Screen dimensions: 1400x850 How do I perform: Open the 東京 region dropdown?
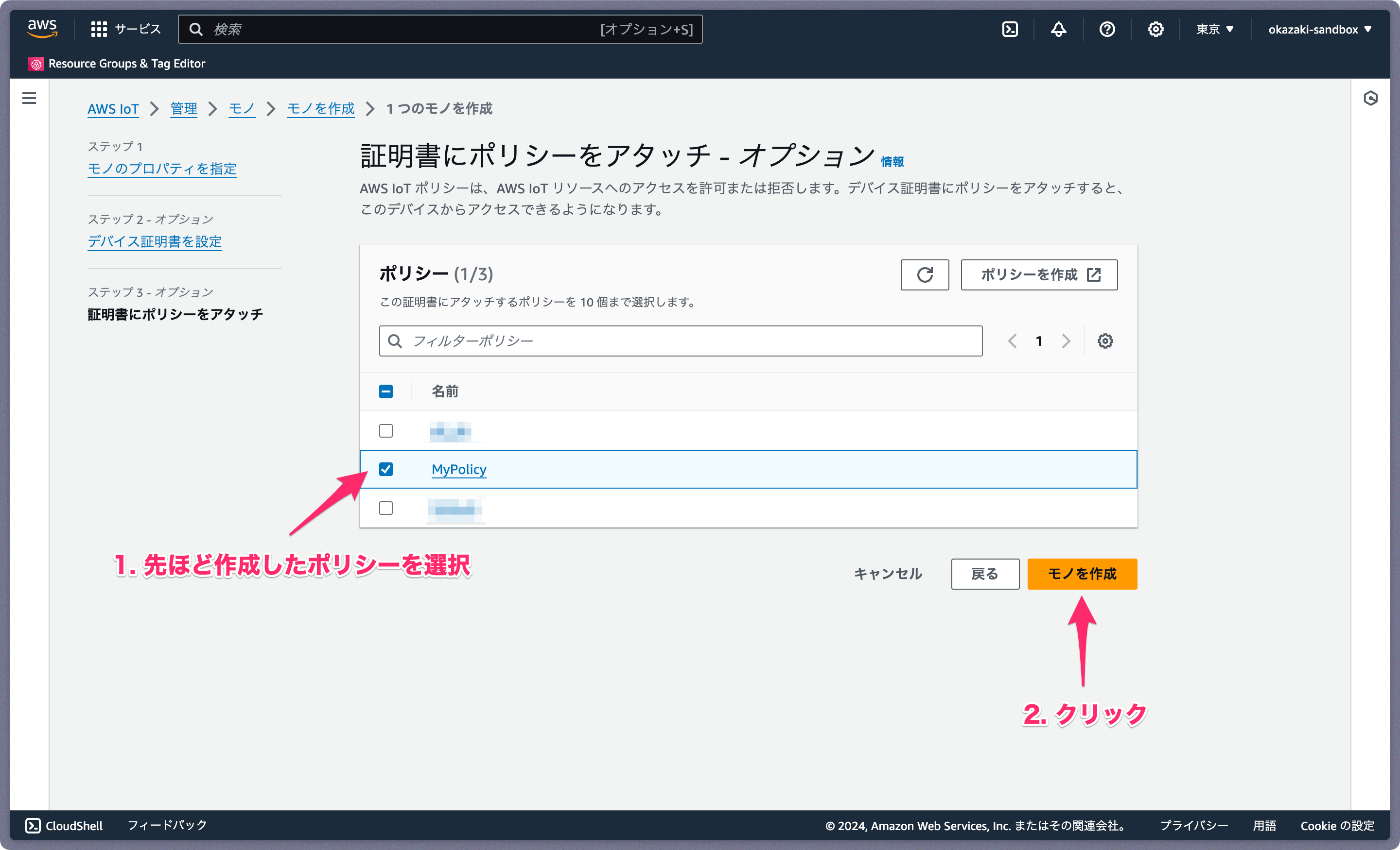1215,29
